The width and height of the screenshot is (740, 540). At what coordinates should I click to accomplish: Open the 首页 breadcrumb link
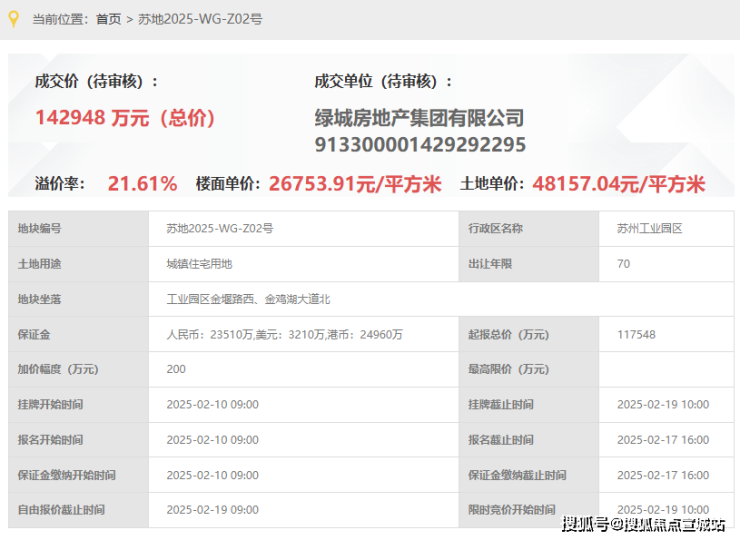(x=109, y=19)
